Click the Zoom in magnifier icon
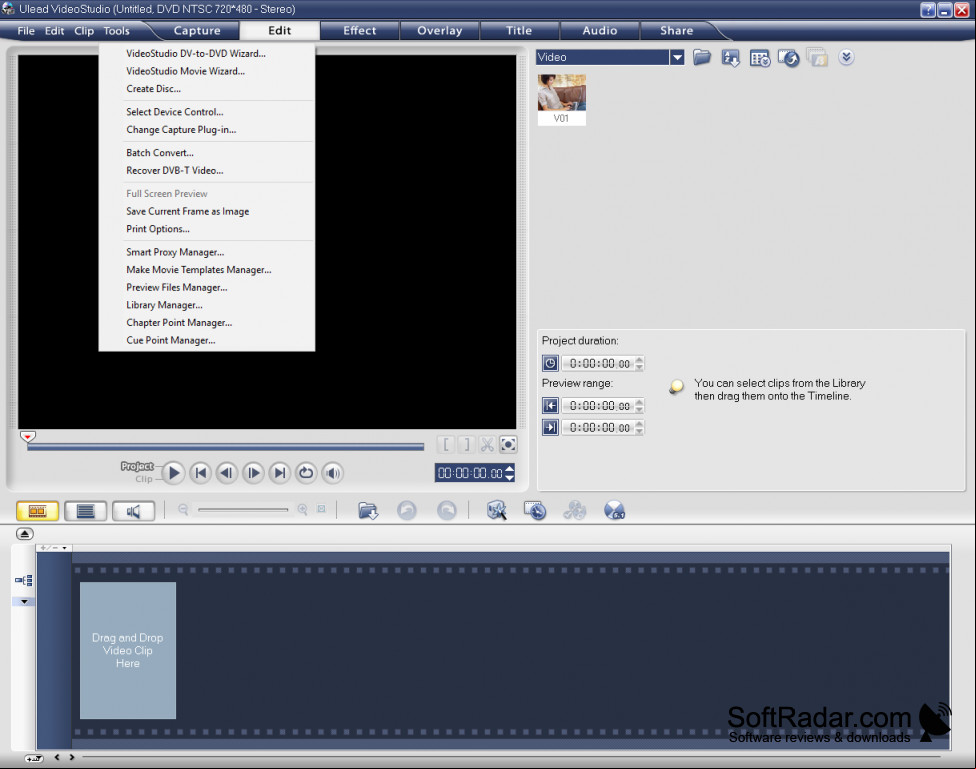The height and width of the screenshot is (769, 976). (x=303, y=509)
